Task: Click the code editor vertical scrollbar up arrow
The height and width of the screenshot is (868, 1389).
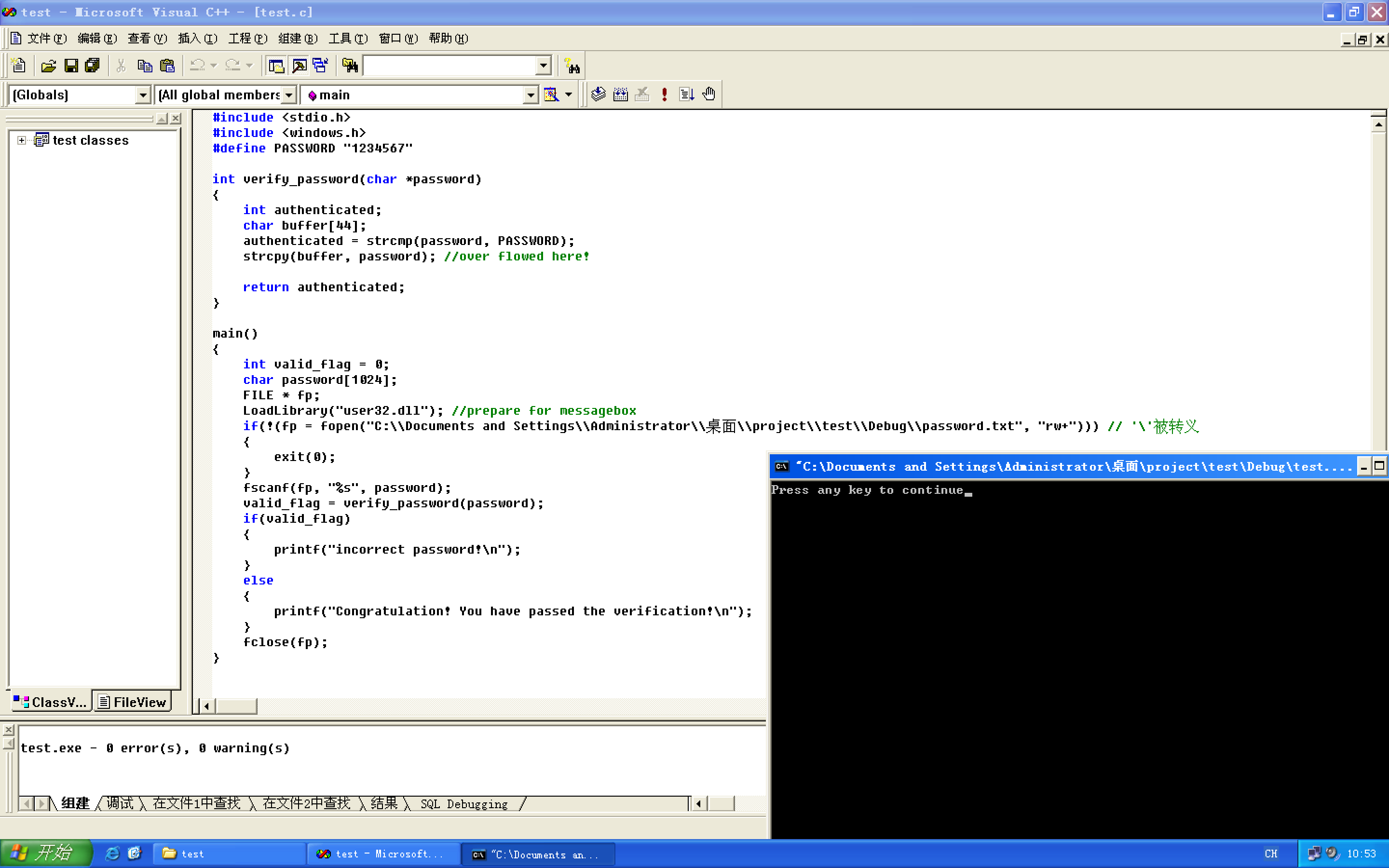Action: click(x=1379, y=124)
